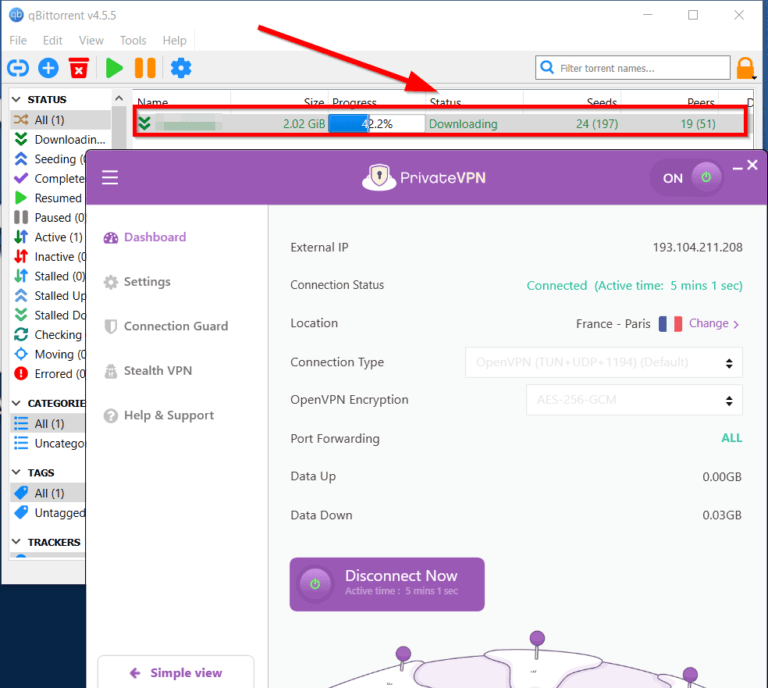
Task: Minimize the PrivateVPN window
Action: pyautogui.click(x=737, y=168)
